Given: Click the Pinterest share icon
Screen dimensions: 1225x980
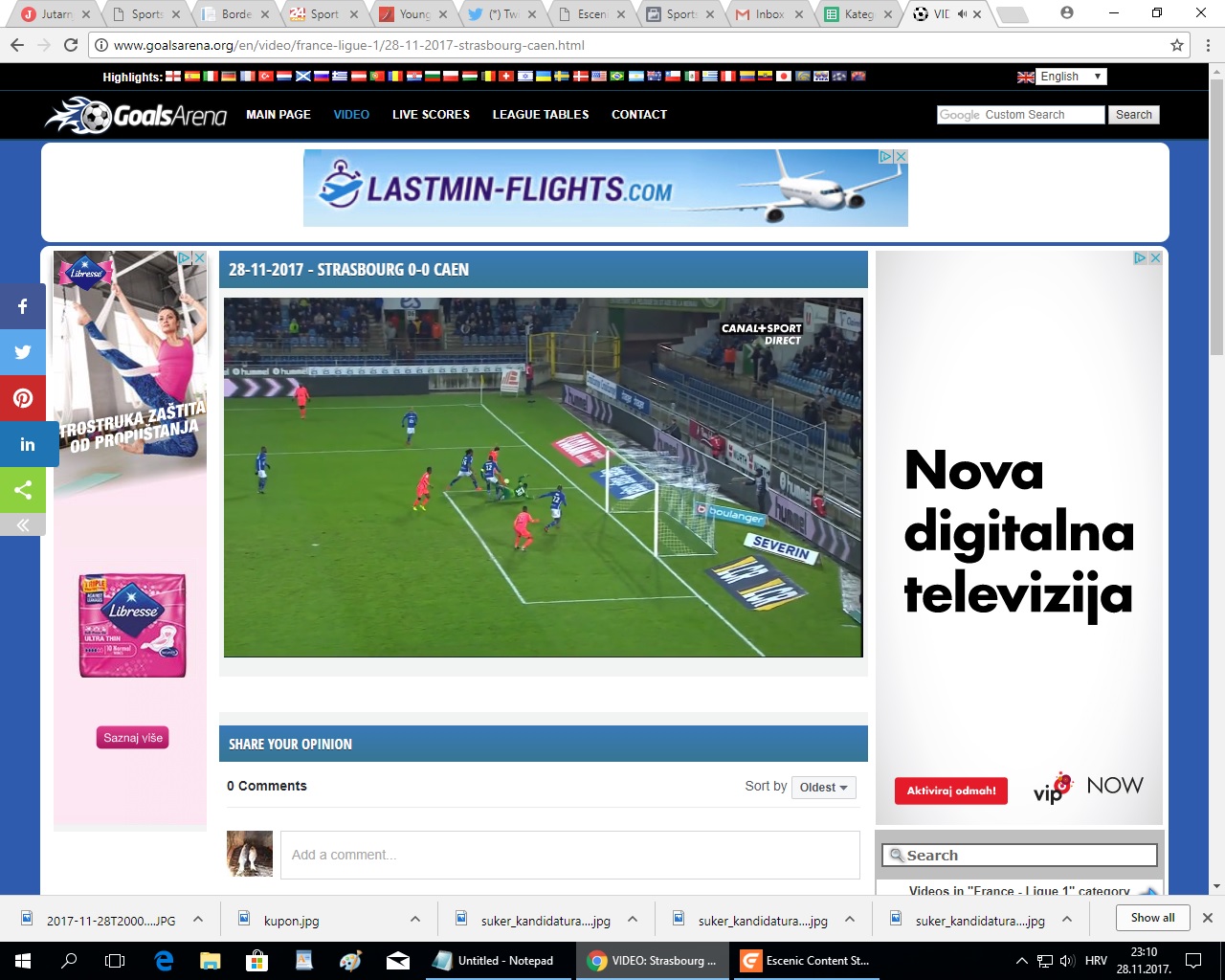Looking at the screenshot, I should pos(23,398).
